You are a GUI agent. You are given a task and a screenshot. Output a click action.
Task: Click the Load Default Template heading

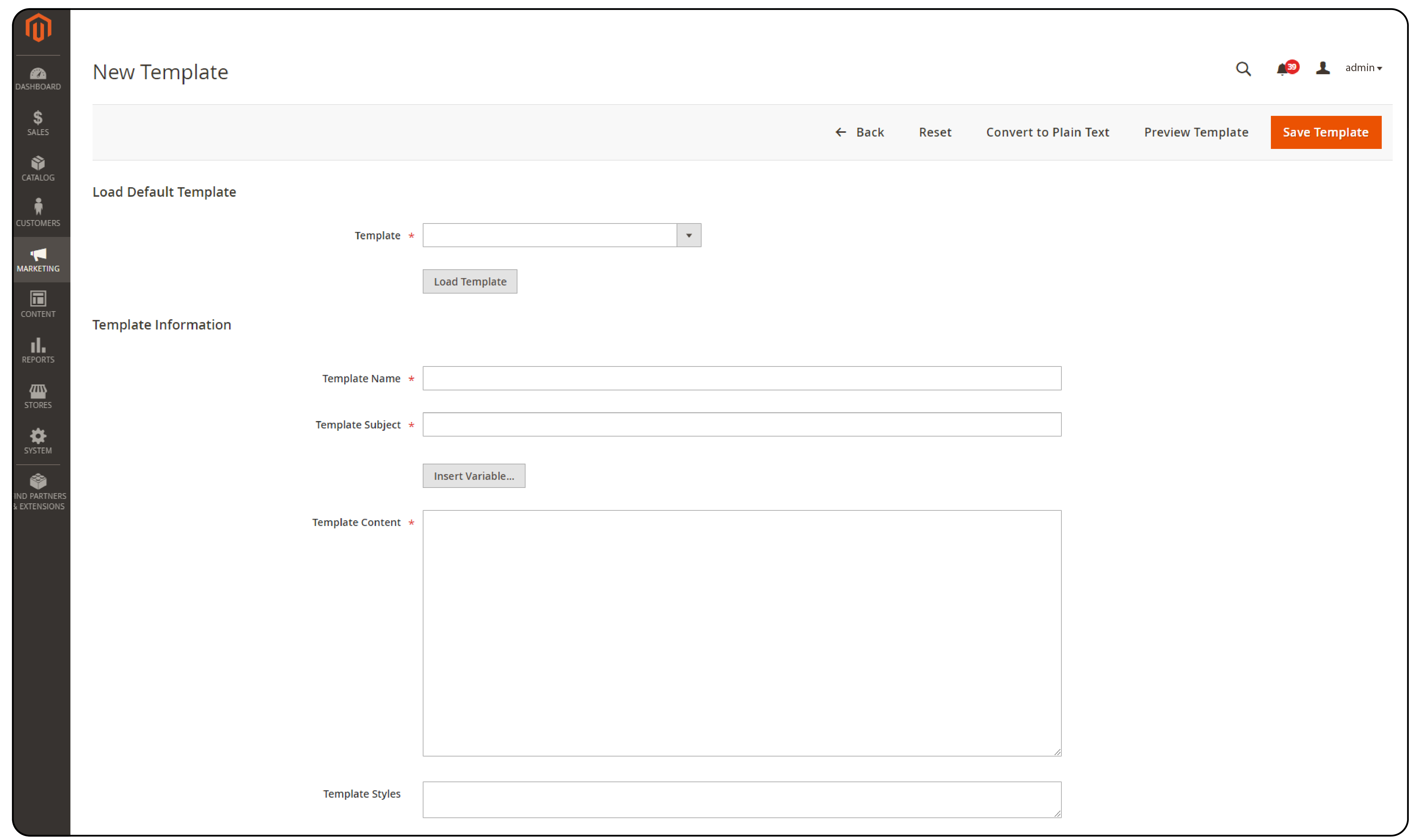point(164,192)
